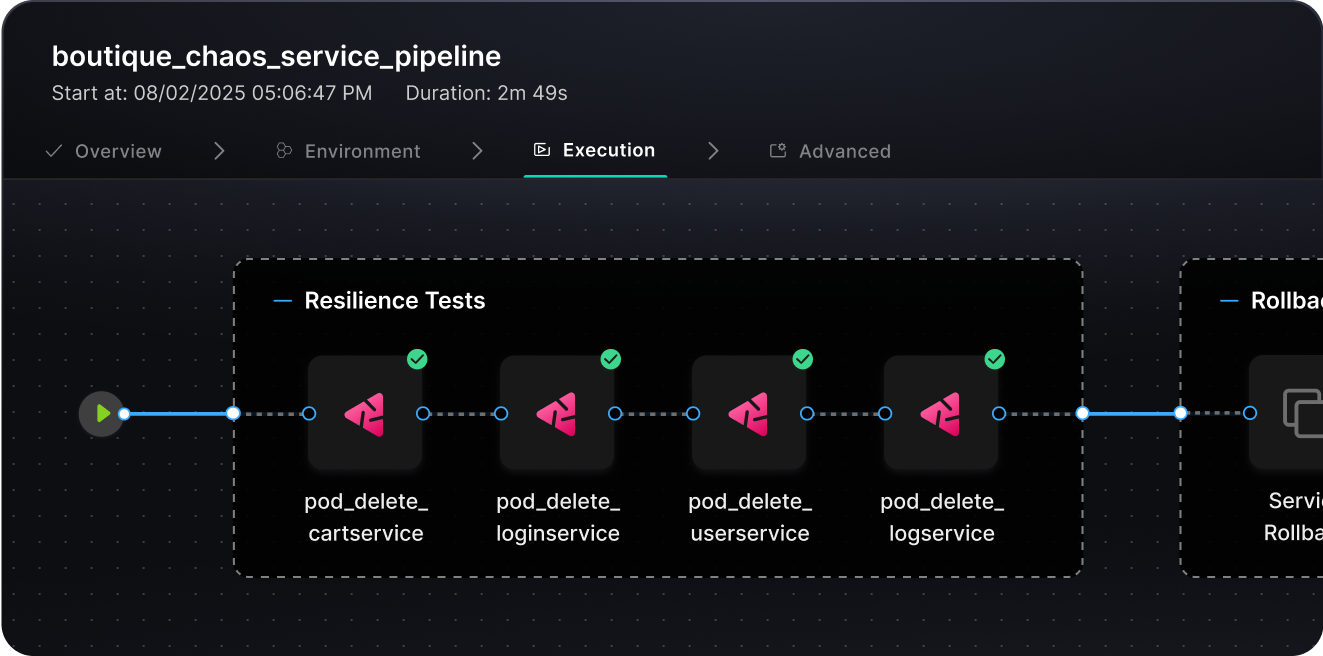Click the Resilience Tests stage title
1323x656 pixels.
pyautogui.click(x=395, y=301)
